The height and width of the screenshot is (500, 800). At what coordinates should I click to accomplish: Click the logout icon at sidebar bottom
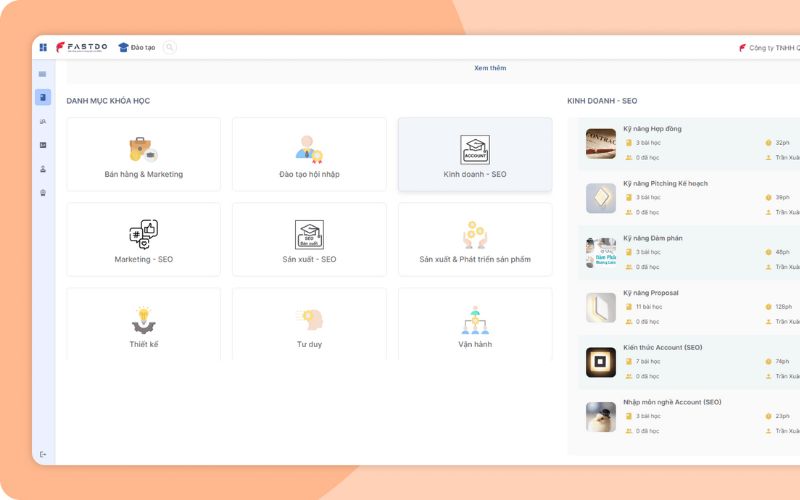click(43, 454)
